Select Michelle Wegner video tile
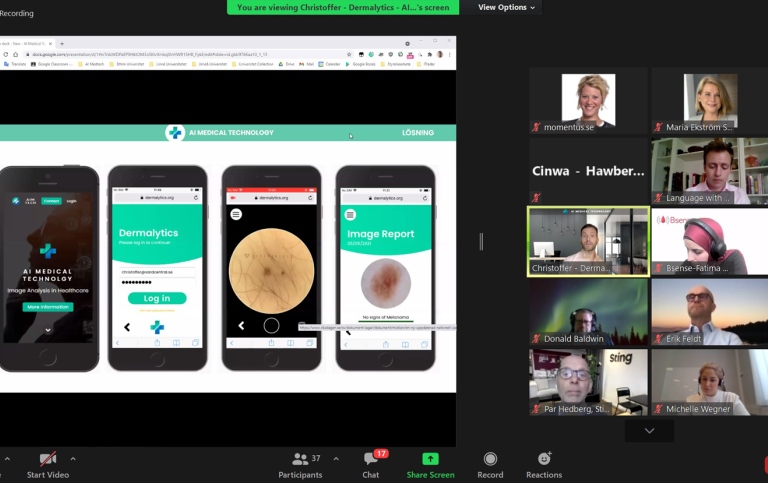768x483 pixels. (710, 382)
